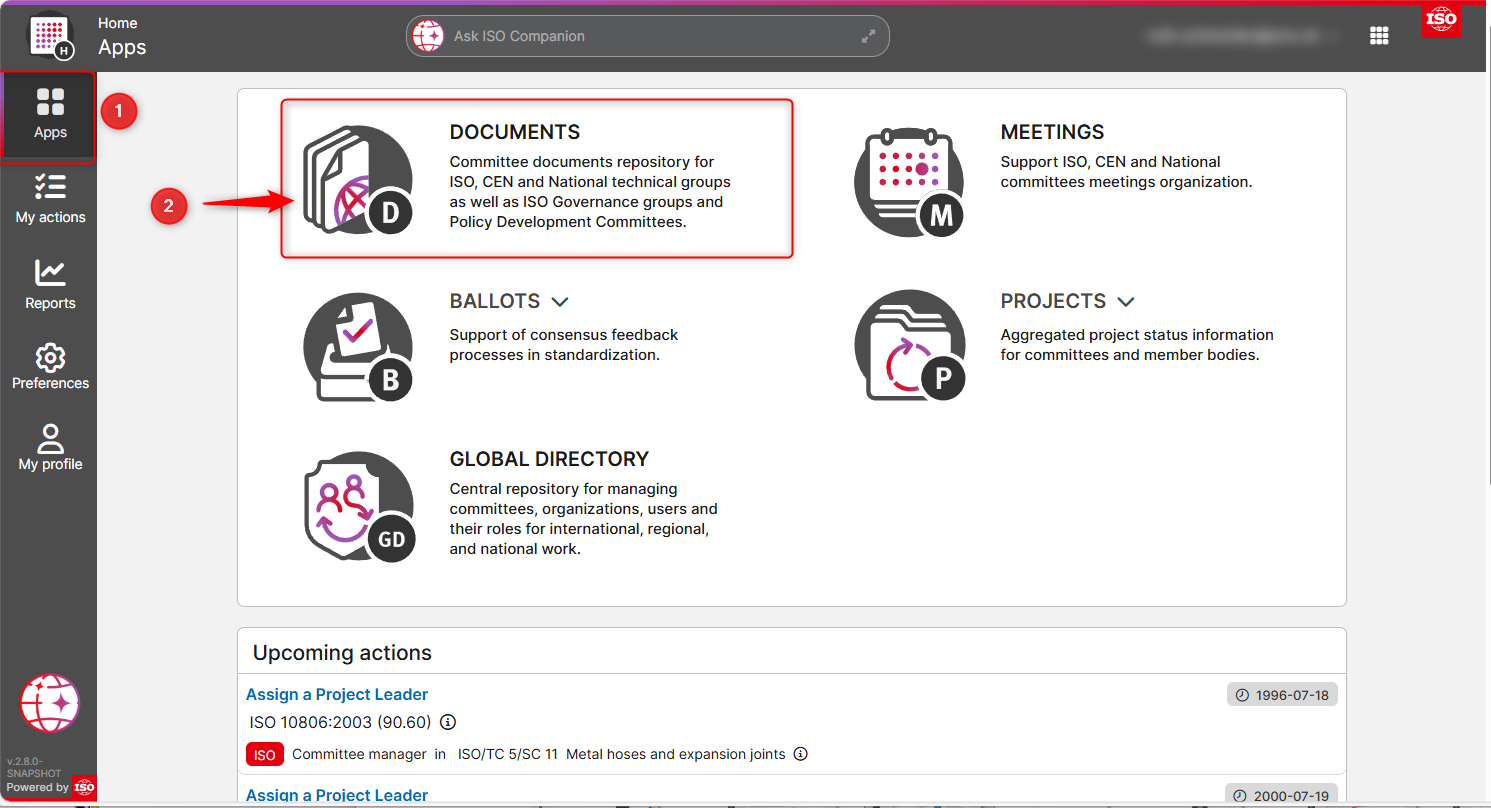Expand the PROJECTS chevron dropdown
The image size is (1491, 808).
[1126, 301]
